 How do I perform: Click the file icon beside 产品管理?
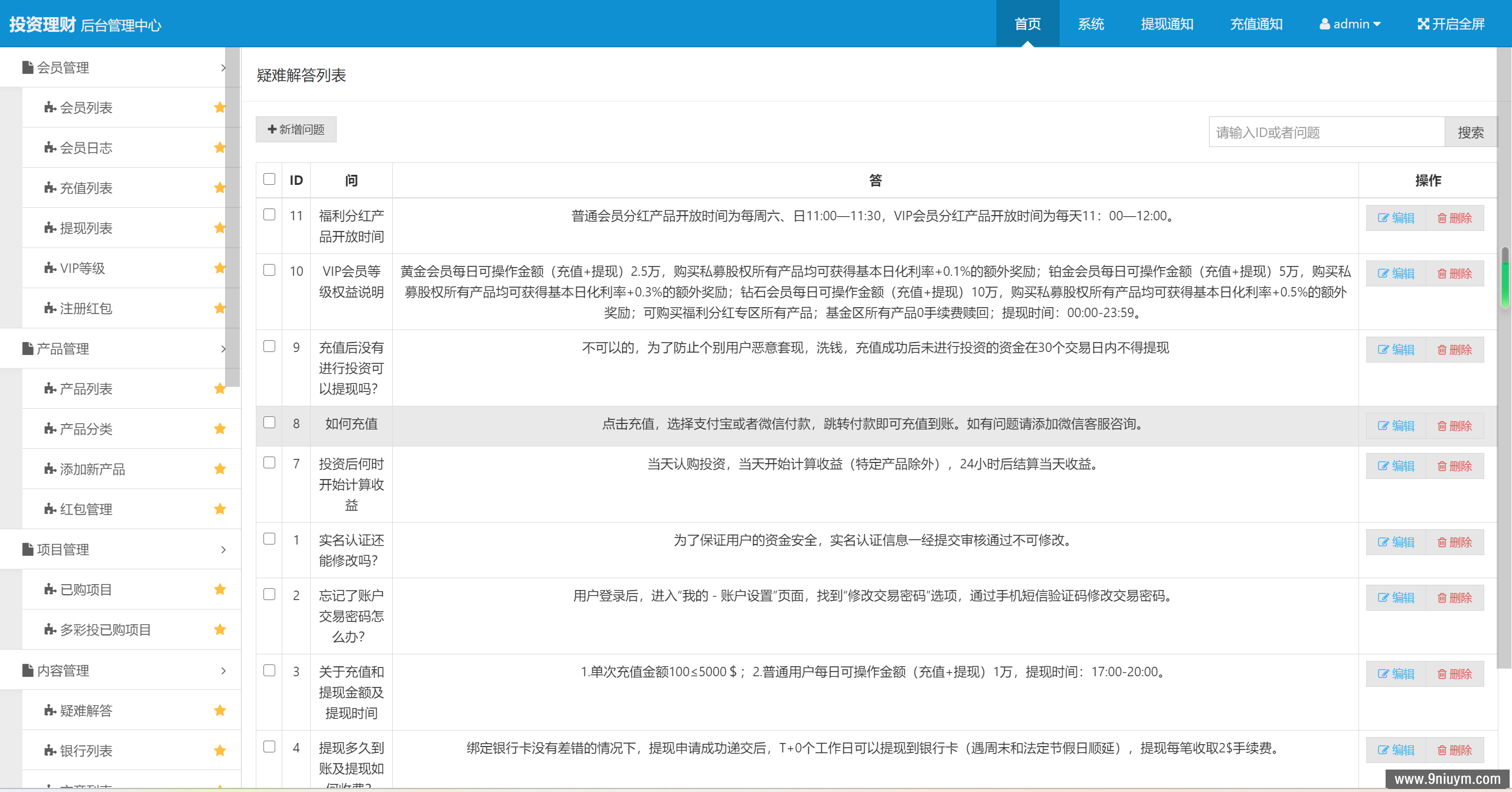pyautogui.click(x=28, y=348)
